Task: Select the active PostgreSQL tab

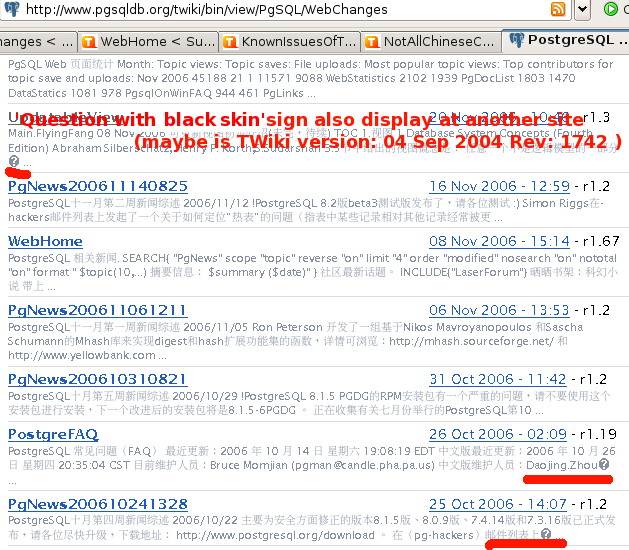Action: pyautogui.click(x=566, y=41)
